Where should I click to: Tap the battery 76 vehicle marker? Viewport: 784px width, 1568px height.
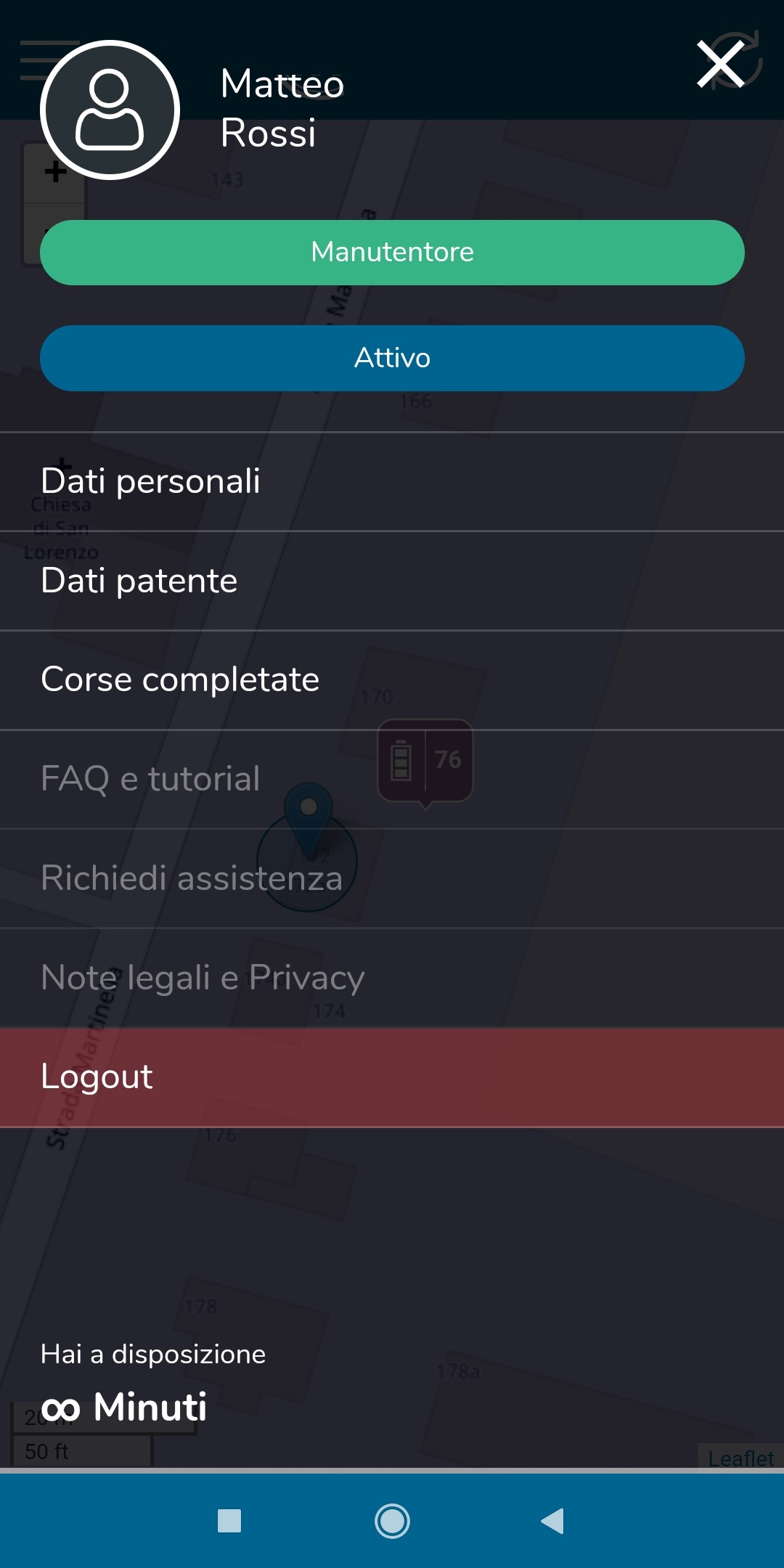pos(425,760)
